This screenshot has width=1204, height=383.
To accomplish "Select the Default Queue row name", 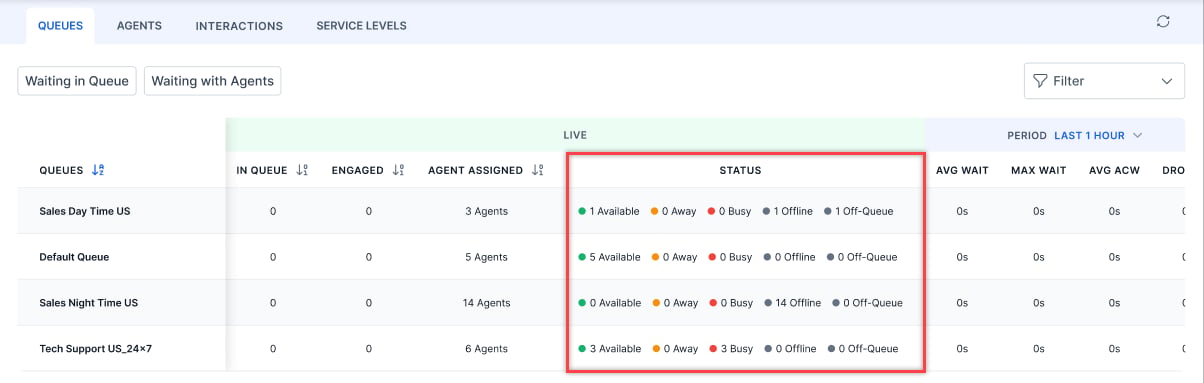I will tap(74, 257).
